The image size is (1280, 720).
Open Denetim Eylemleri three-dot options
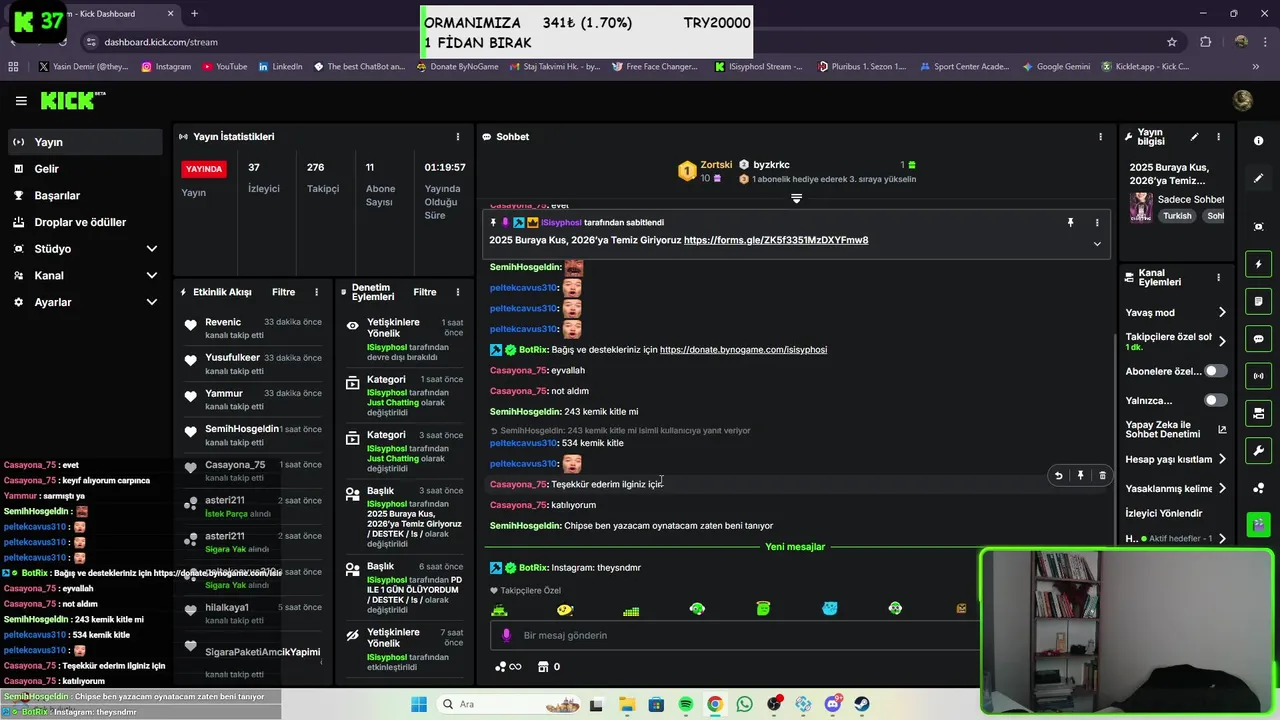[x=458, y=292]
